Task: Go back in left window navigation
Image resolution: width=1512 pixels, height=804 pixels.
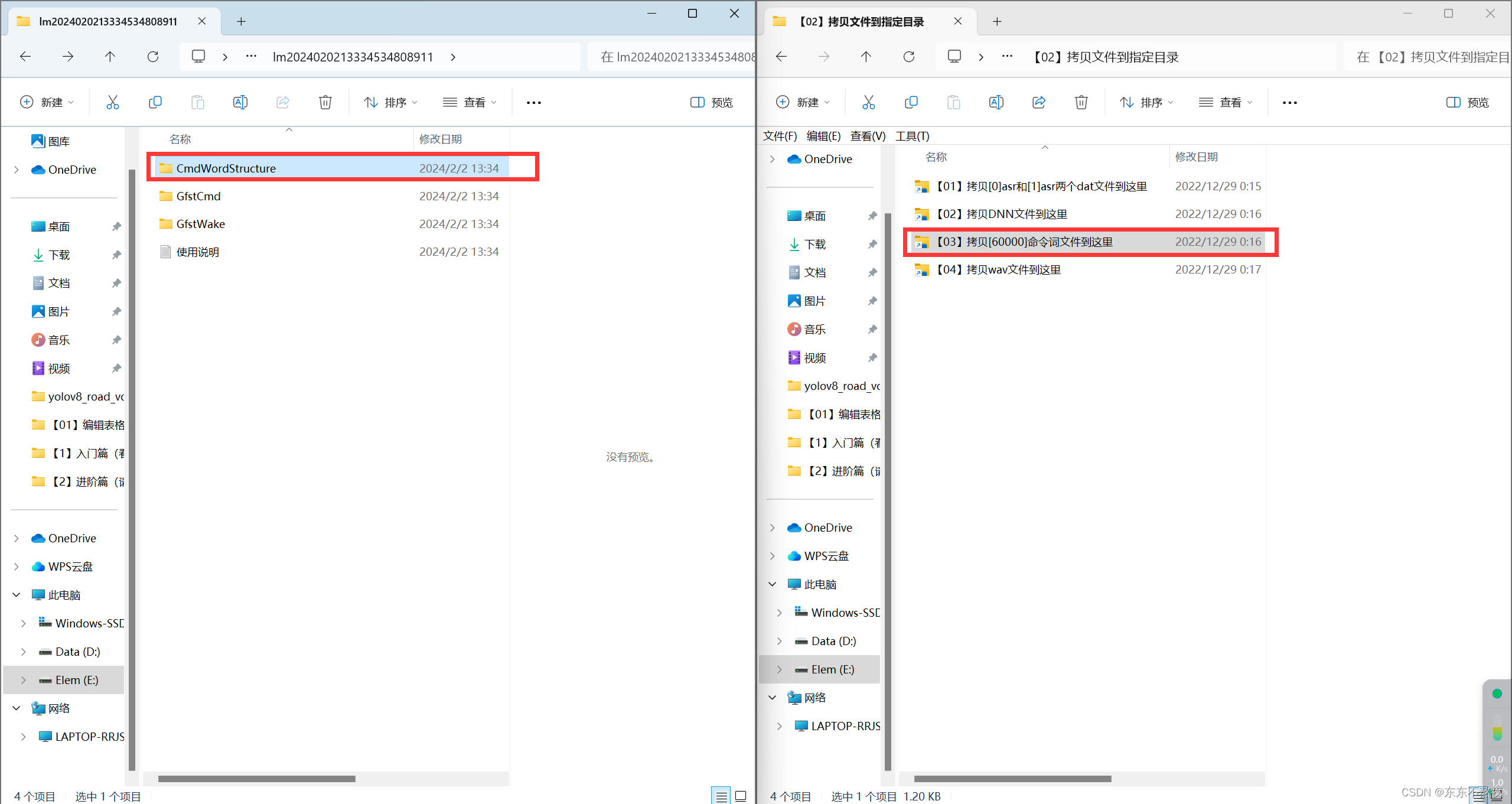Action: (x=25, y=57)
